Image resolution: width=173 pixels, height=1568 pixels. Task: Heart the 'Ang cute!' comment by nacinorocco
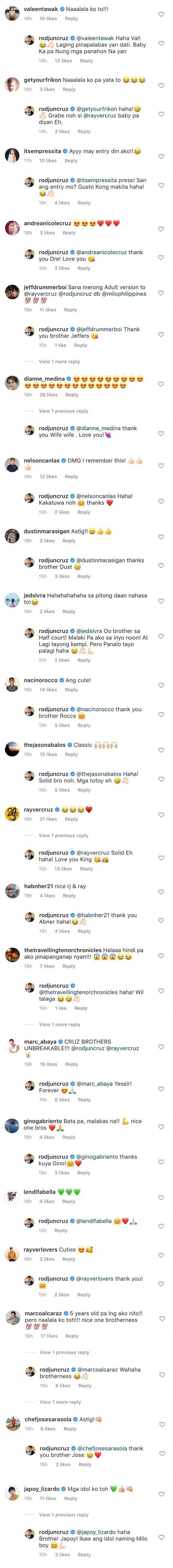[161, 685]
